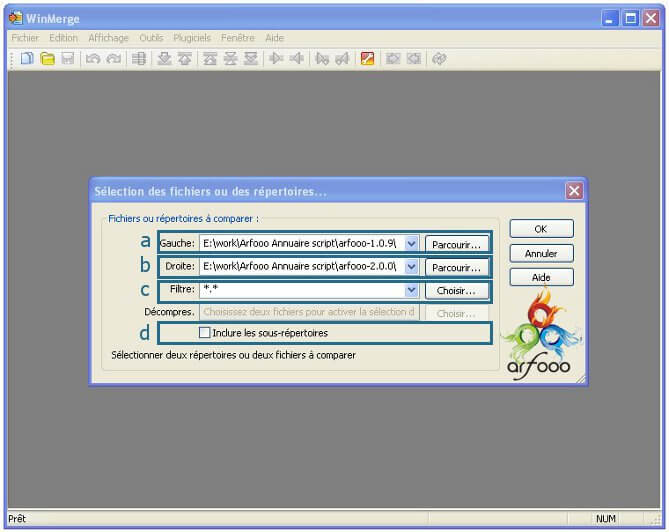Click the Annuler button

pos(541,253)
